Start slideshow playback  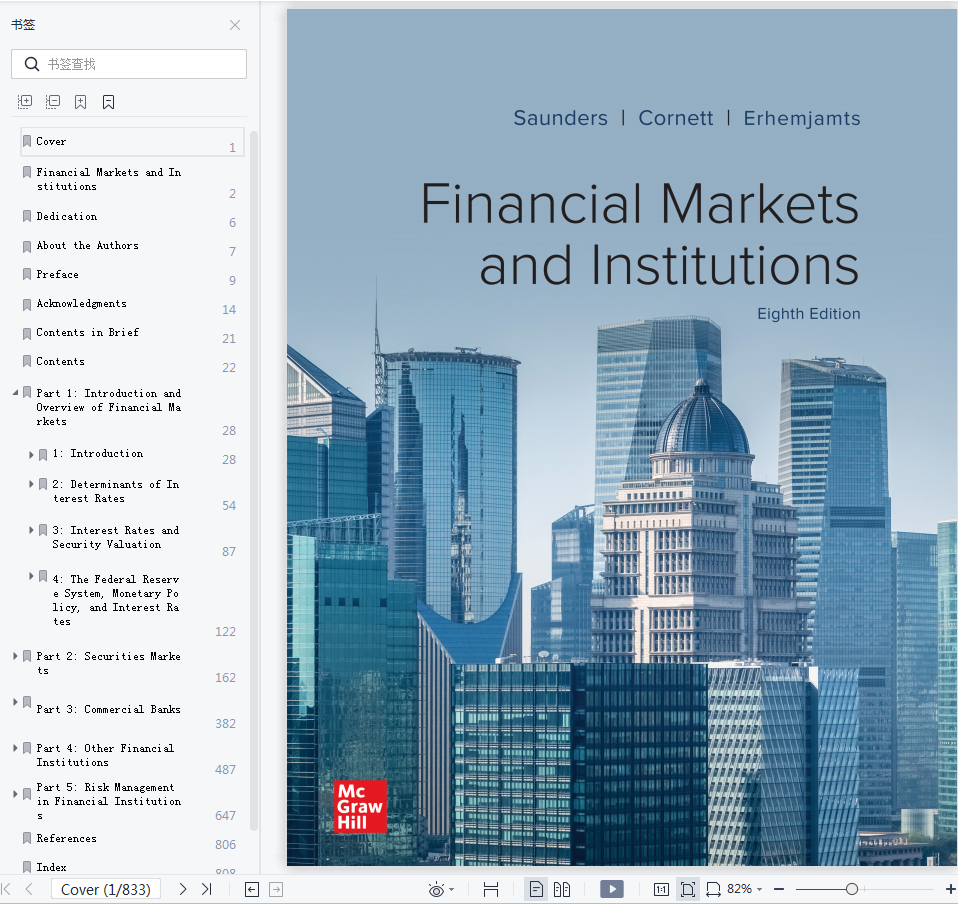(x=612, y=889)
